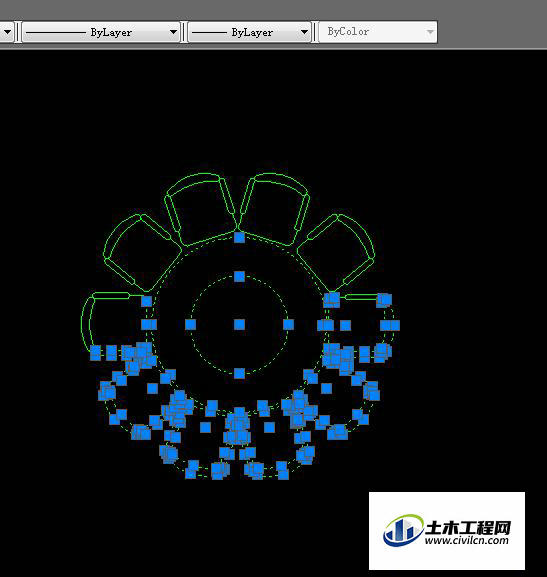Expand the partially visible leftmost dropdown arrow
The width and height of the screenshot is (547, 577).
[7, 32]
